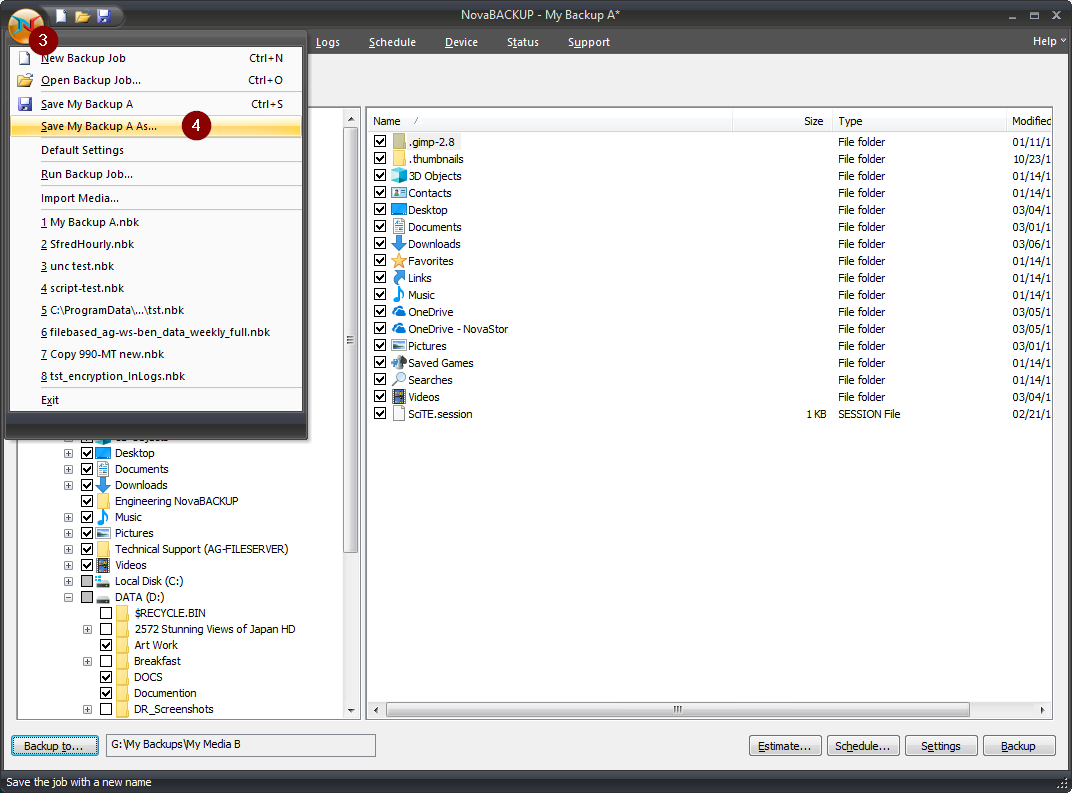Image resolution: width=1072 pixels, height=793 pixels.
Task: Open Default Settings from the menu
Action: point(156,150)
